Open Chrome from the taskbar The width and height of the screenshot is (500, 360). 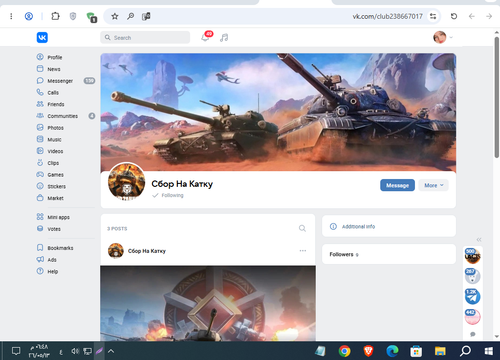point(344,351)
